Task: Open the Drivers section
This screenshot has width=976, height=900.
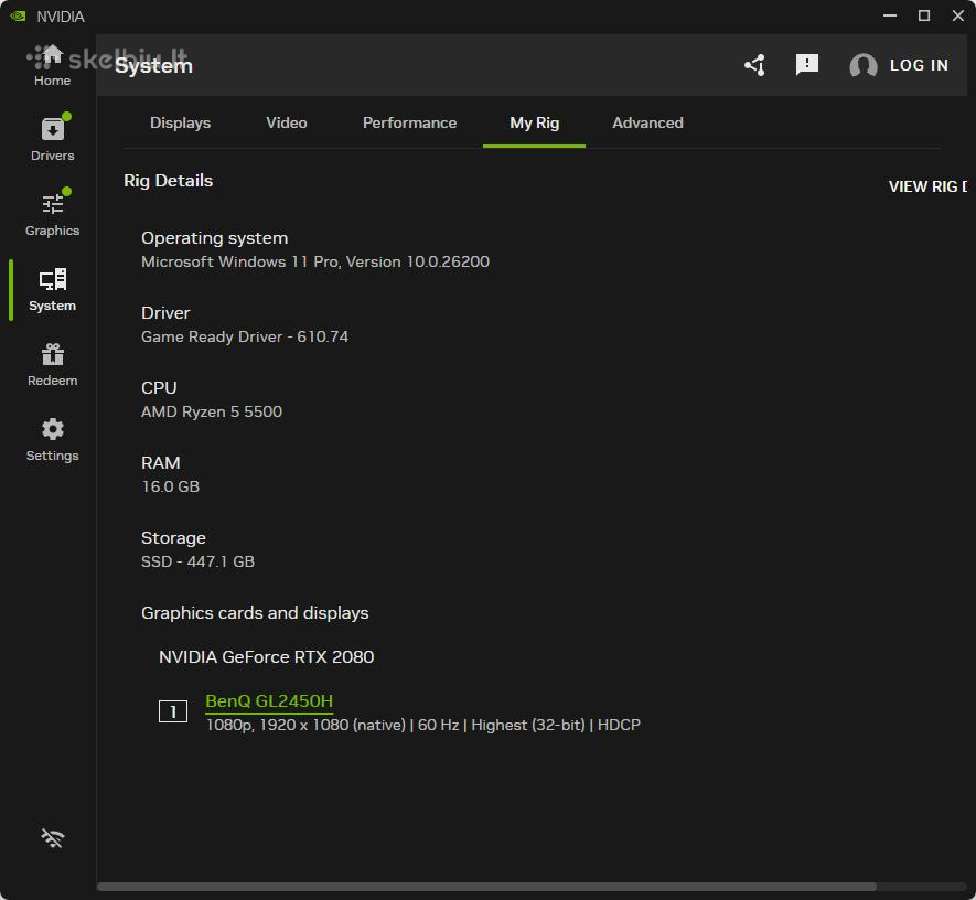Action: 52,138
